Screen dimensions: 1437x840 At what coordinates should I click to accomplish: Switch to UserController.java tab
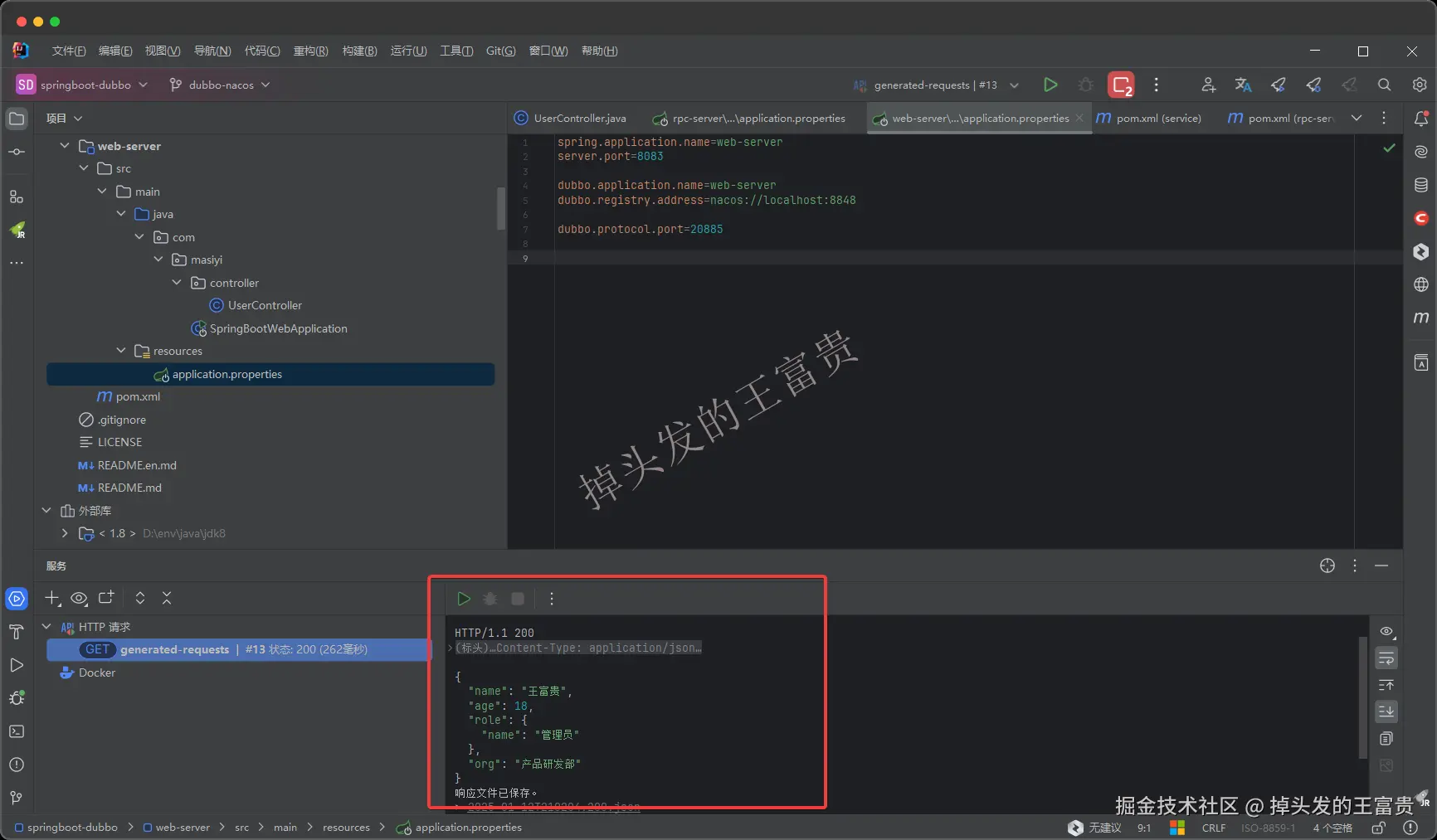[x=570, y=118]
